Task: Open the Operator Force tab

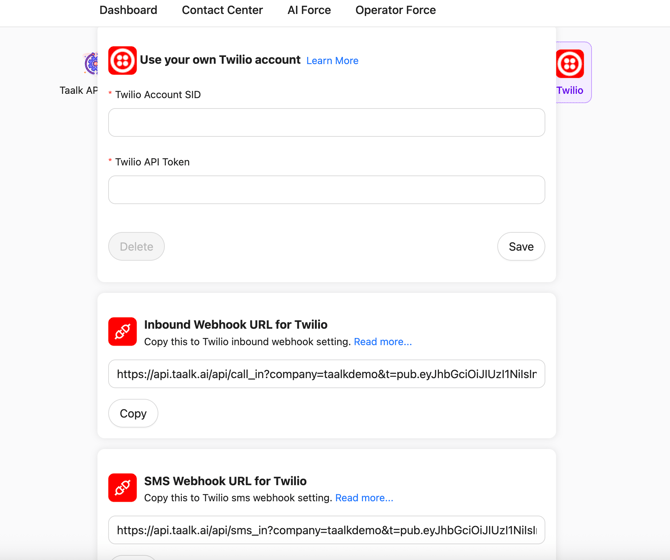Action: [395, 10]
